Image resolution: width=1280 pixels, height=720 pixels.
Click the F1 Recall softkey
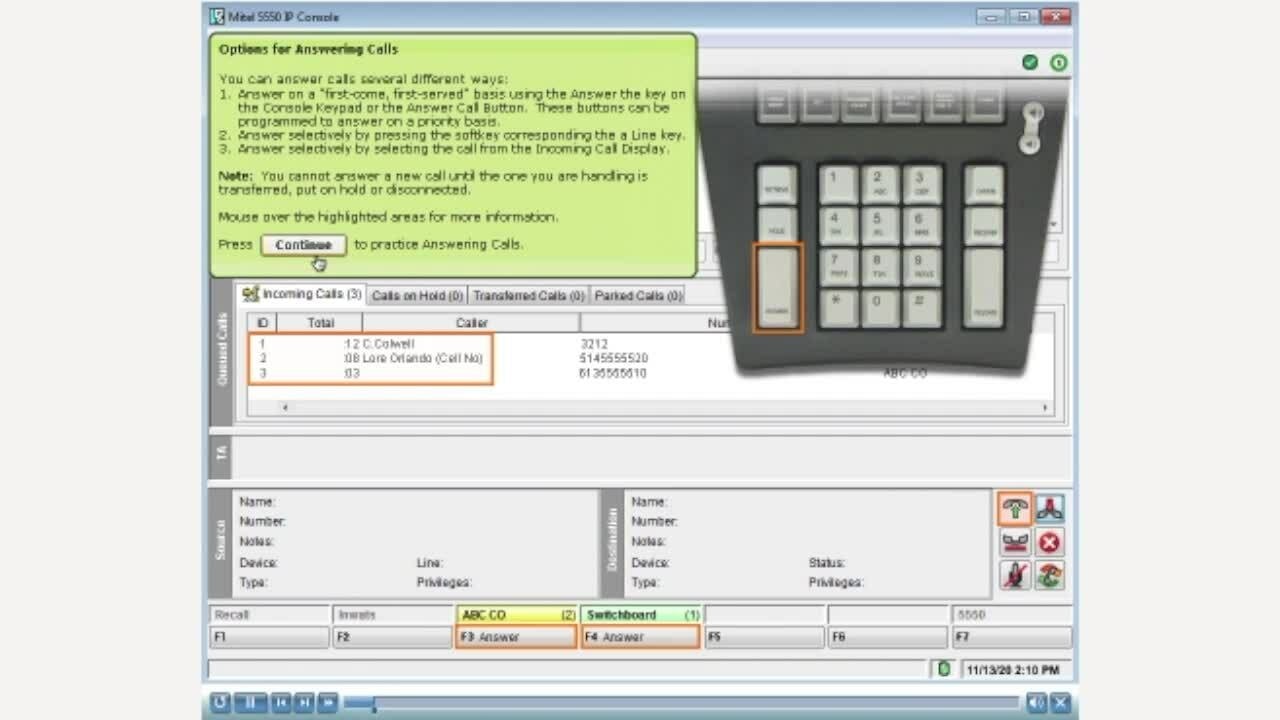(269, 637)
